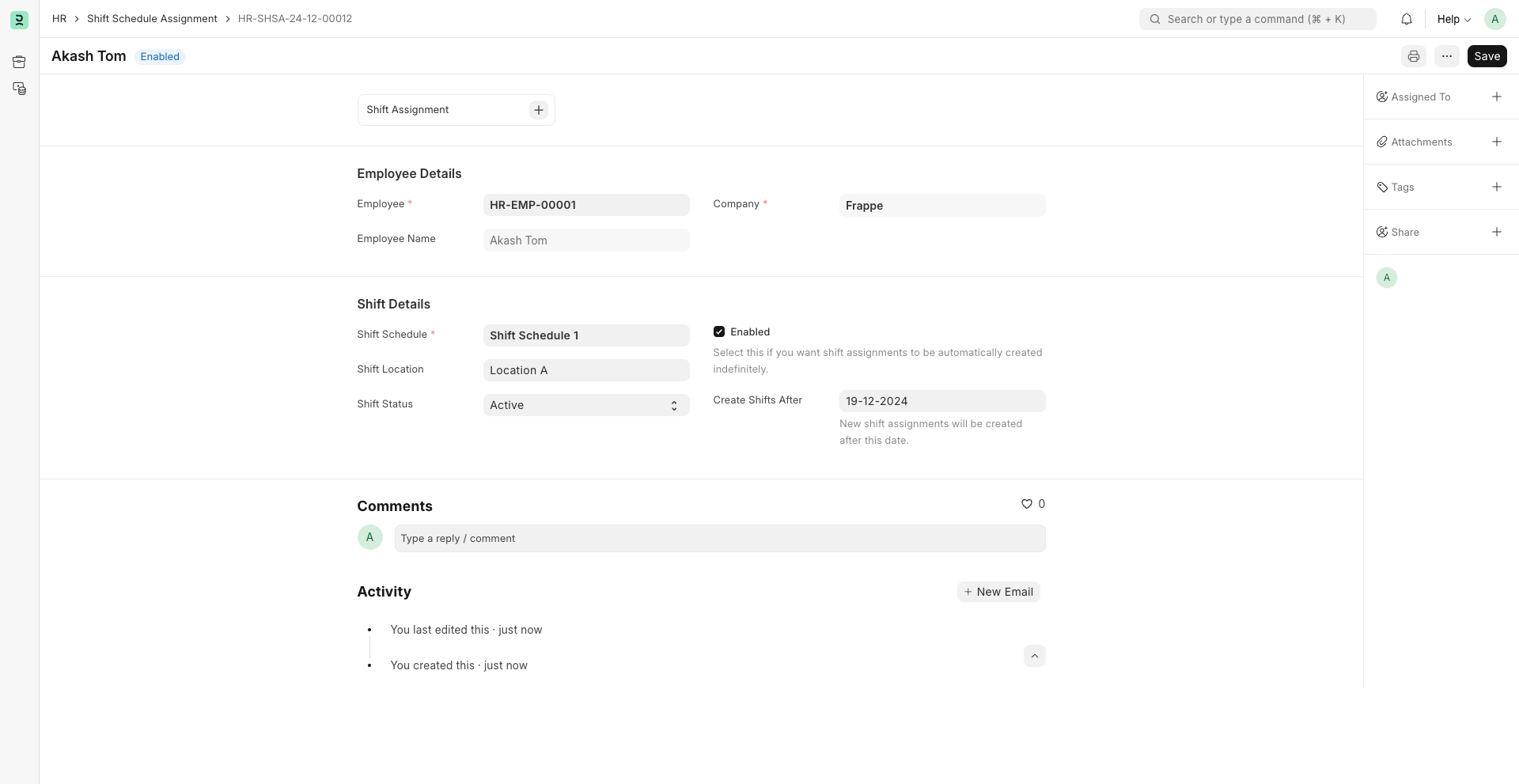Image resolution: width=1519 pixels, height=784 pixels.
Task: Add a new Shift Assignment with plus icon
Action: click(538, 110)
